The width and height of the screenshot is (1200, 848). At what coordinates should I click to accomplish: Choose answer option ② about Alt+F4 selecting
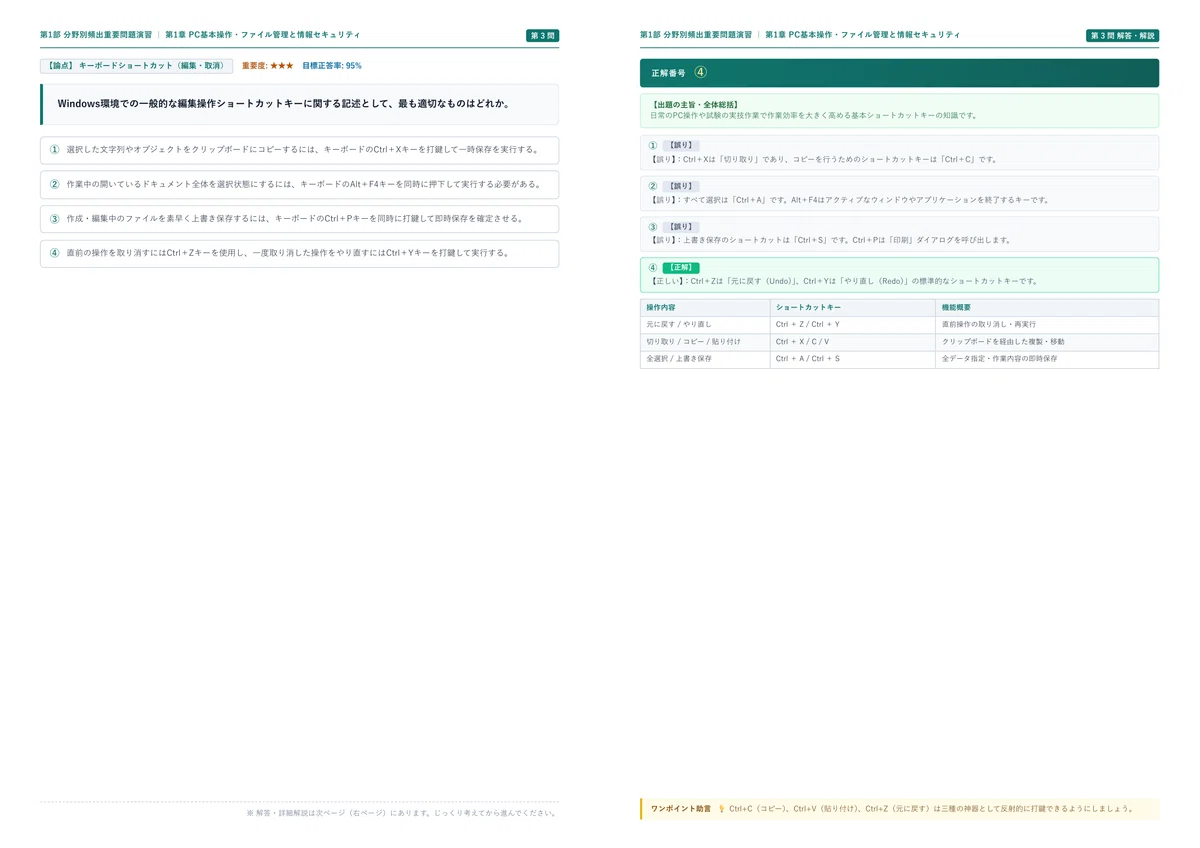(299, 184)
